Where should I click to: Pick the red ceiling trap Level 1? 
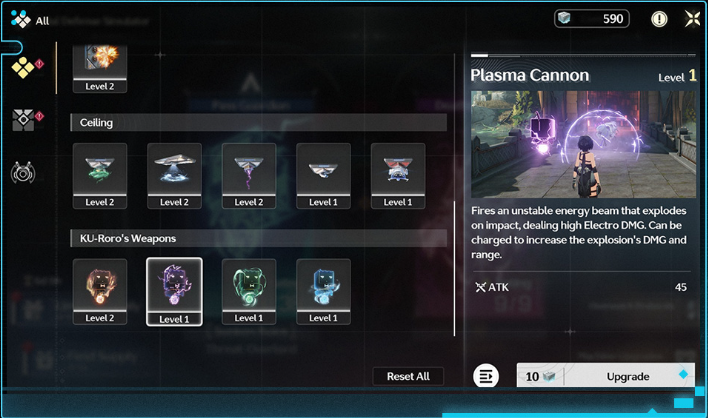(398, 176)
